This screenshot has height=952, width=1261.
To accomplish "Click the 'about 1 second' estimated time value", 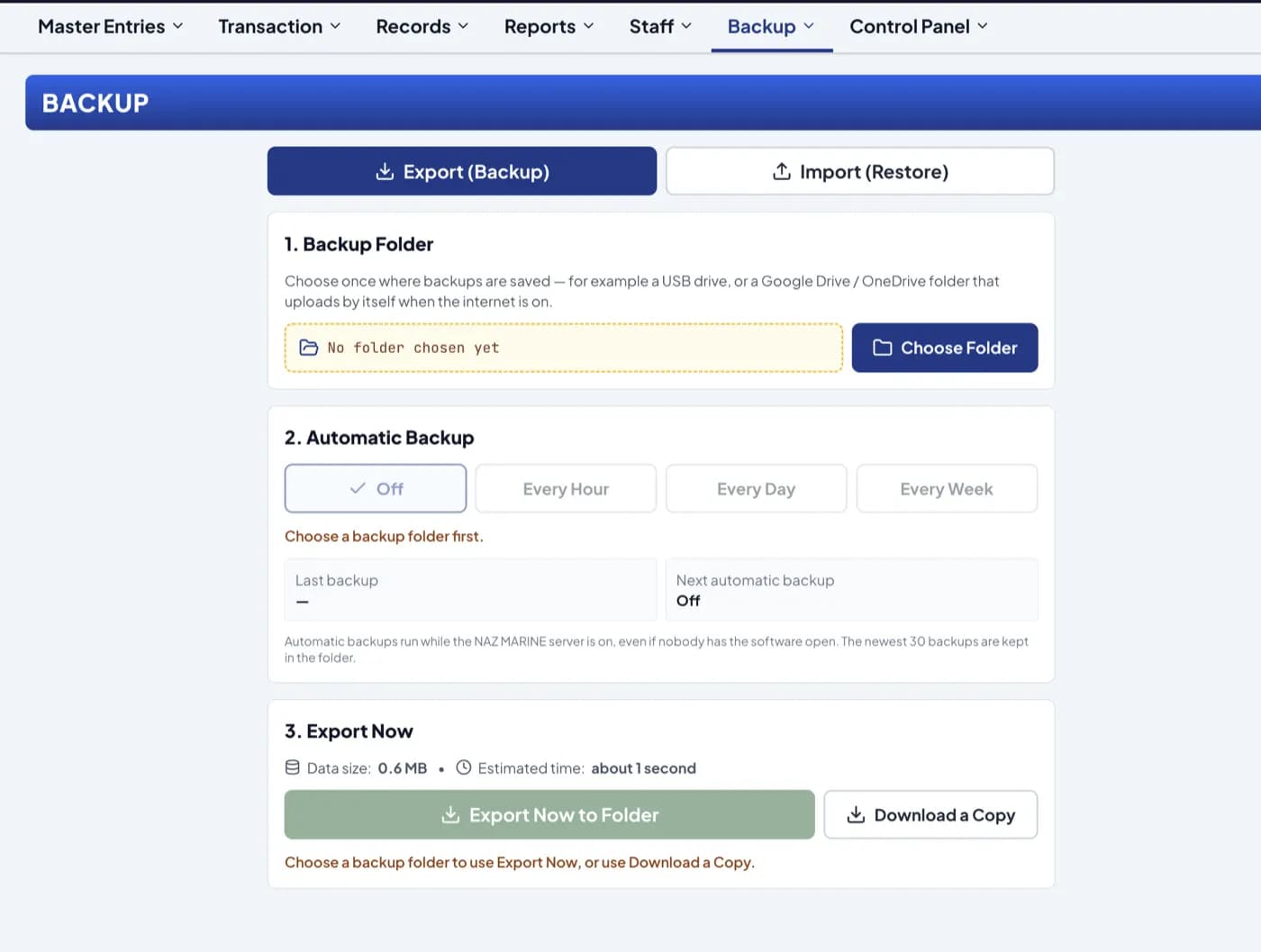I will coord(644,768).
